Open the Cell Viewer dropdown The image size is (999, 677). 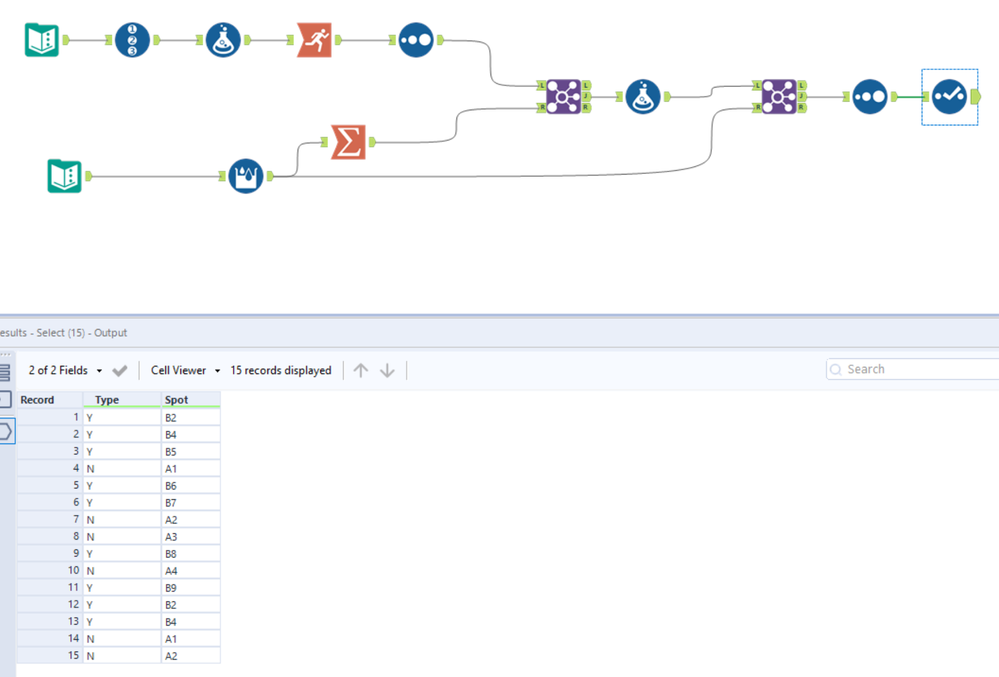point(185,370)
